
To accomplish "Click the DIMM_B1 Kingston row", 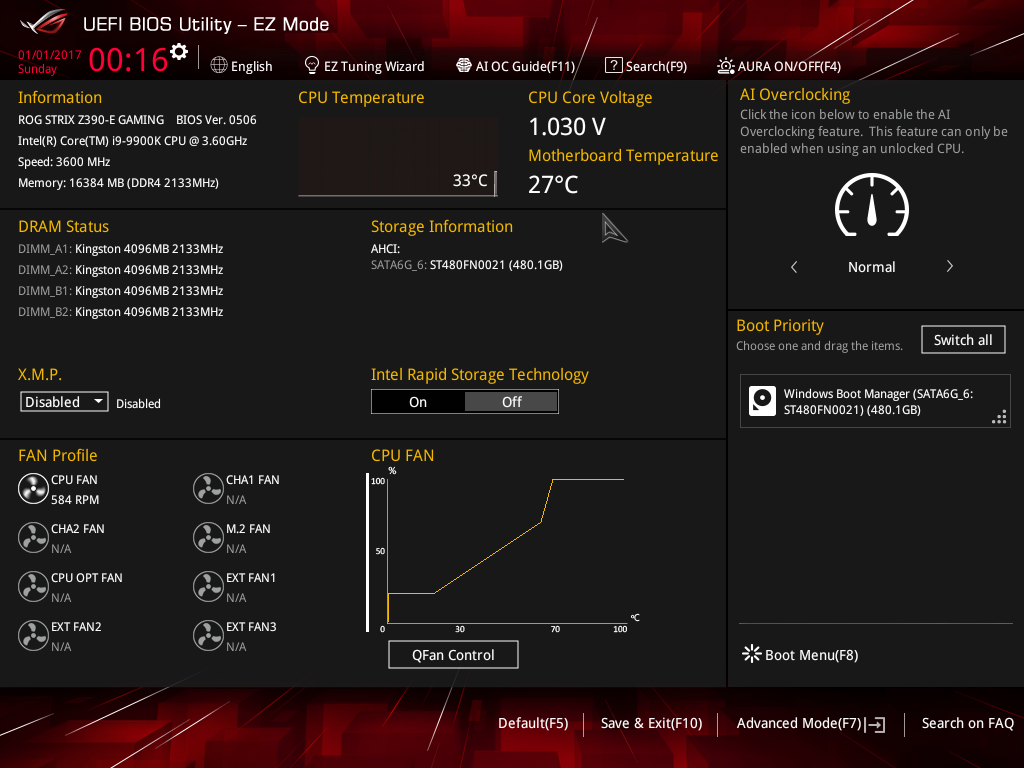I will pyautogui.click(x=121, y=290).
